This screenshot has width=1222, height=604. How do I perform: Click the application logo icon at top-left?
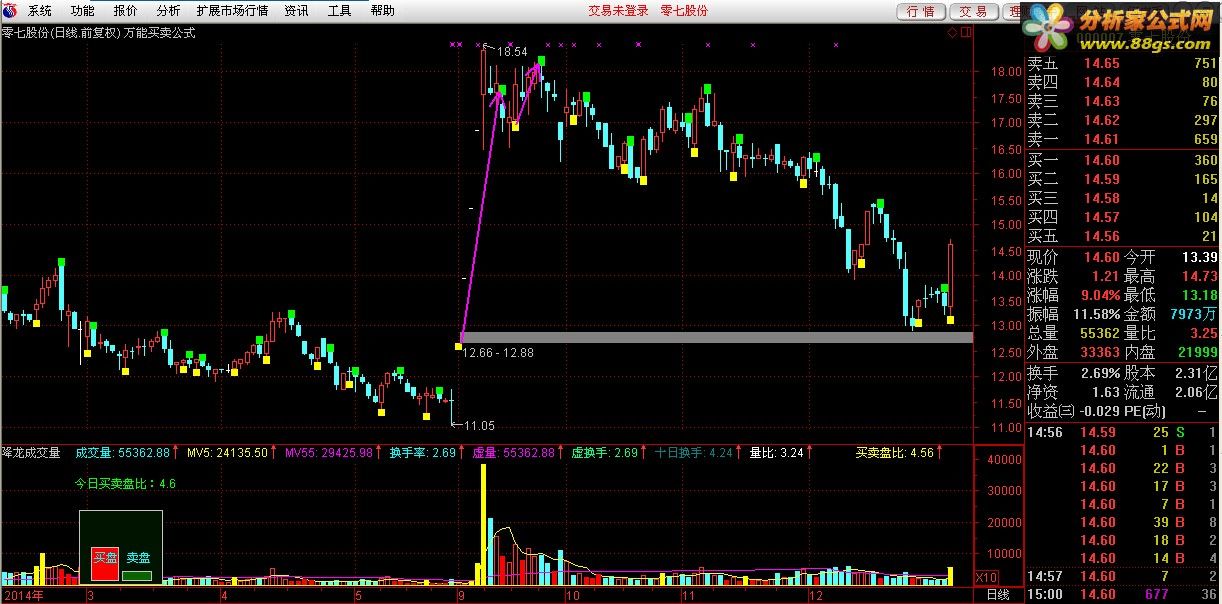pyautogui.click(x=10, y=11)
